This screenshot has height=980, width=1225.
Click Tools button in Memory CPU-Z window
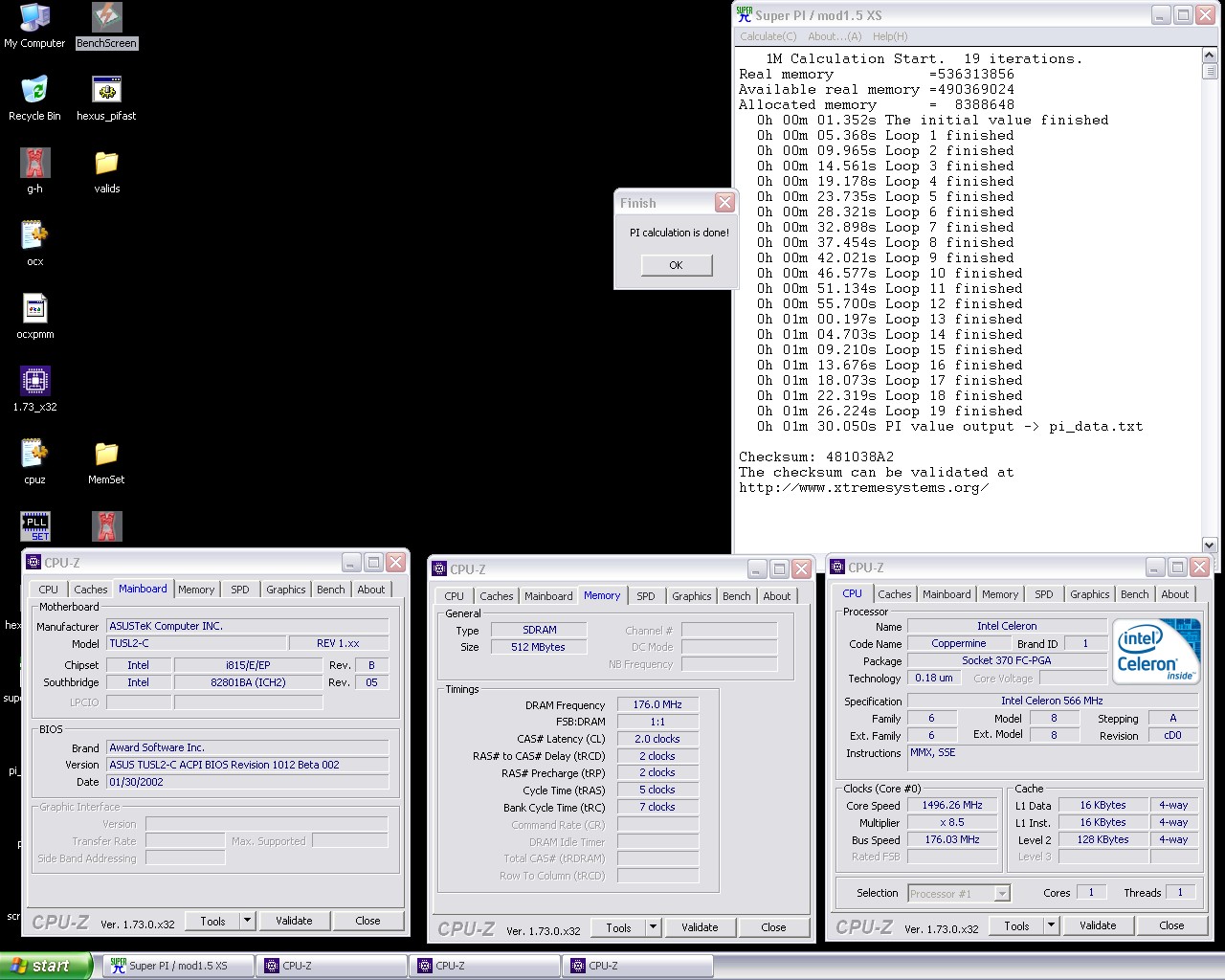pos(618,927)
